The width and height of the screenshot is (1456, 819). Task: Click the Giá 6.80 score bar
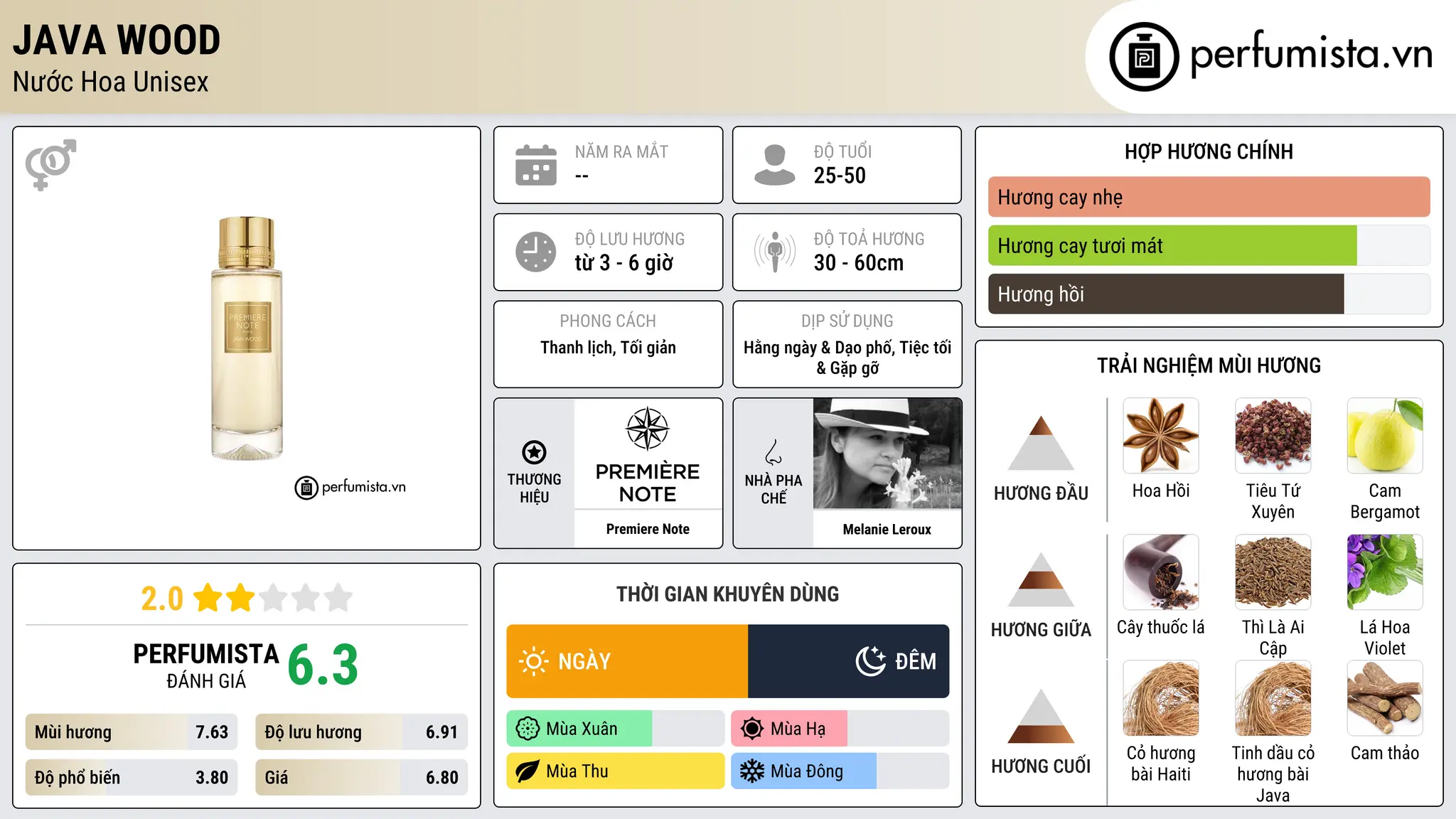pos(361,778)
